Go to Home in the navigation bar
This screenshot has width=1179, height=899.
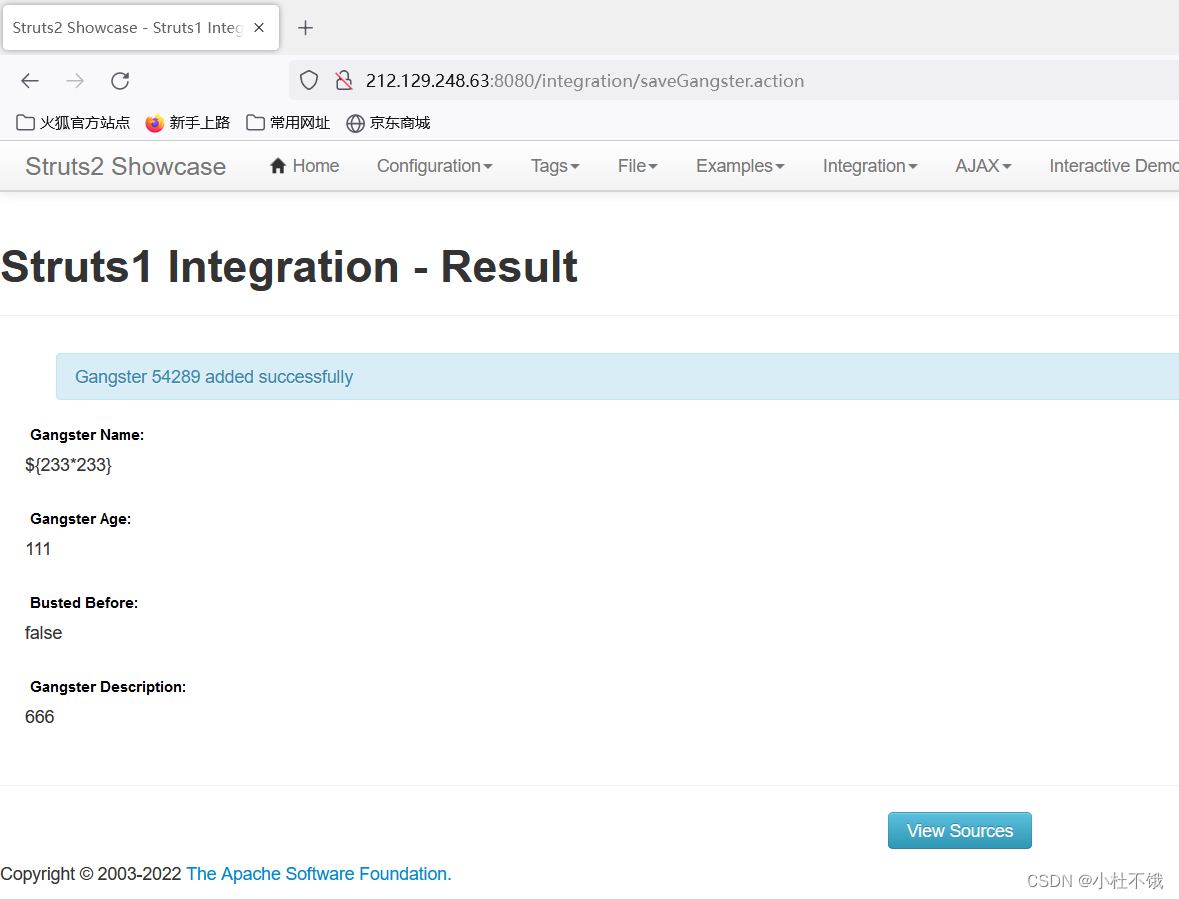(x=305, y=166)
